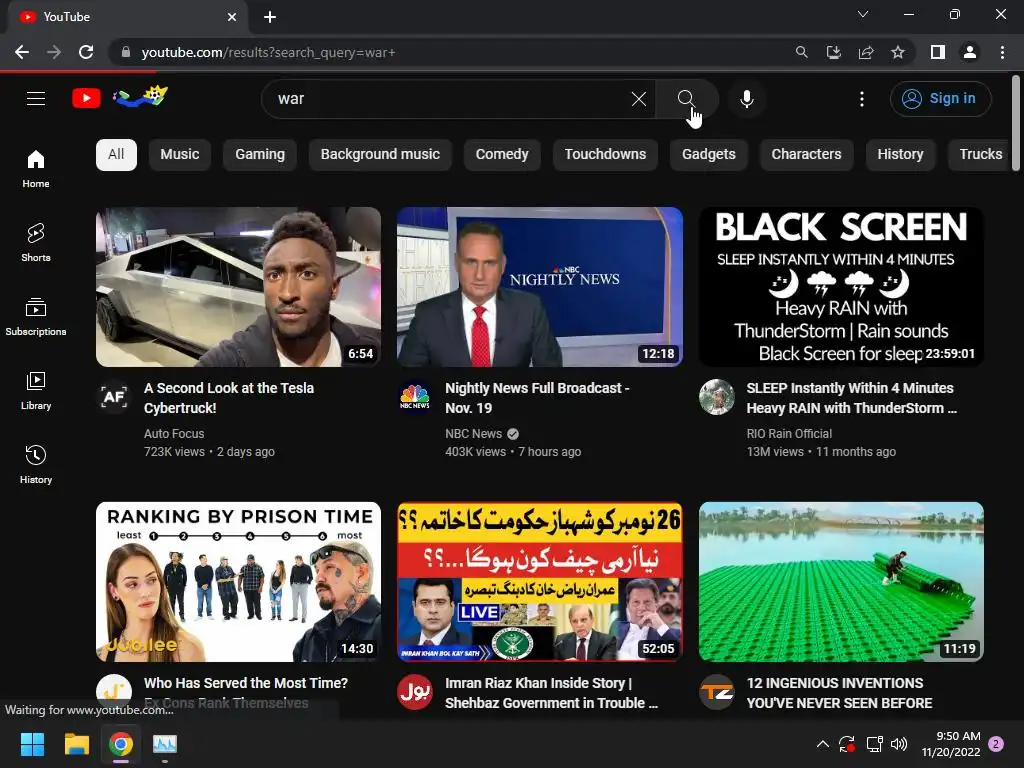
Task: Play the Nightly News thumbnail
Action: pyautogui.click(x=540, y=287)
